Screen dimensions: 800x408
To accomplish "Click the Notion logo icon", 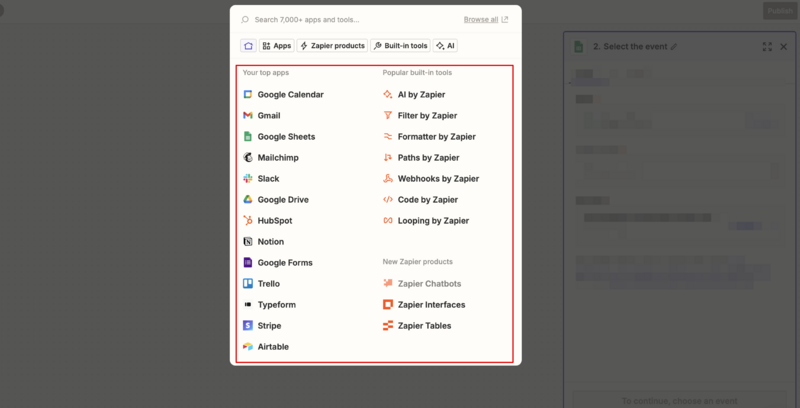I will (248, 241).
